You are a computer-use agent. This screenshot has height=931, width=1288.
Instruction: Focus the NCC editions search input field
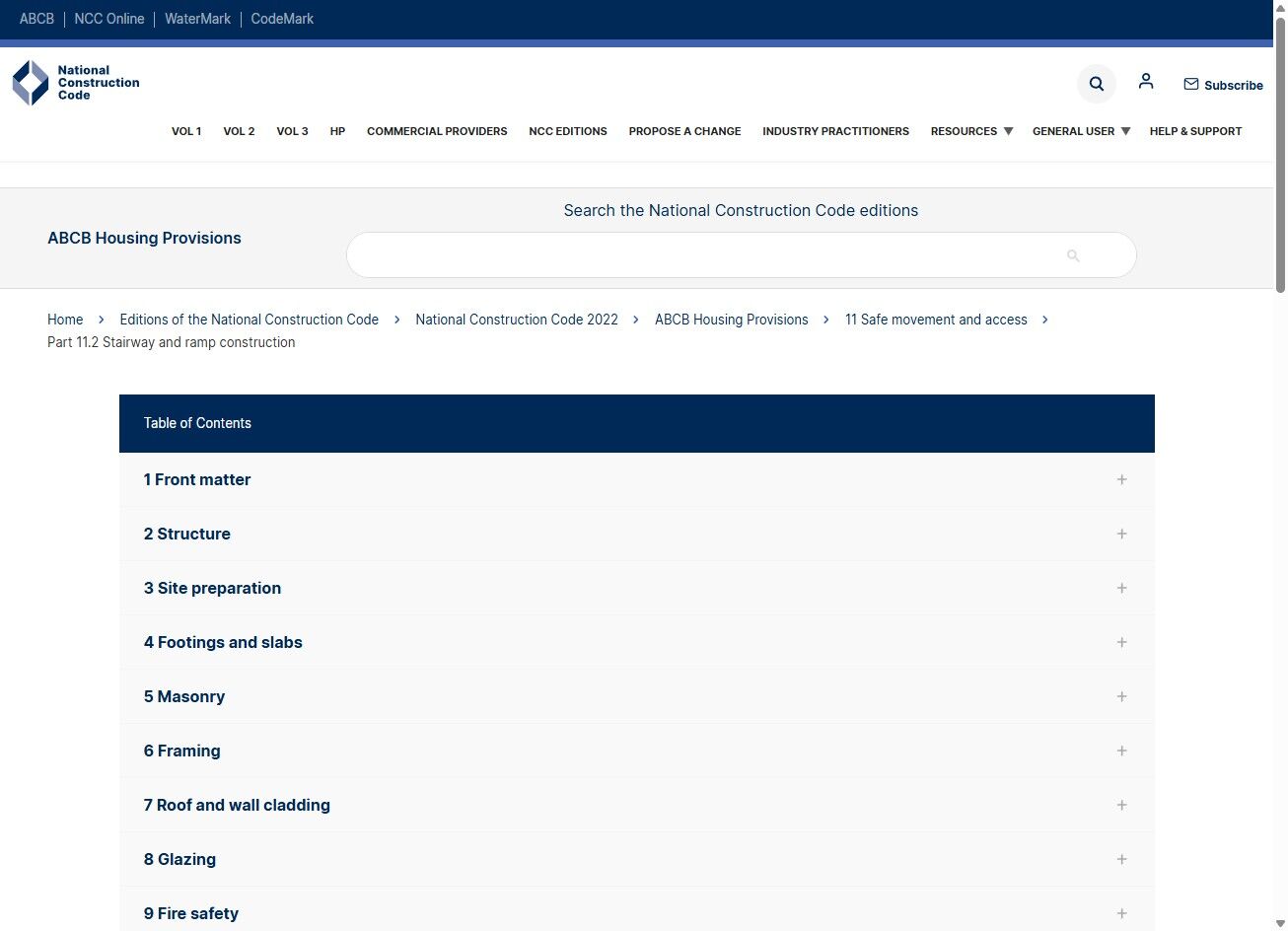(x=742, y=255)
